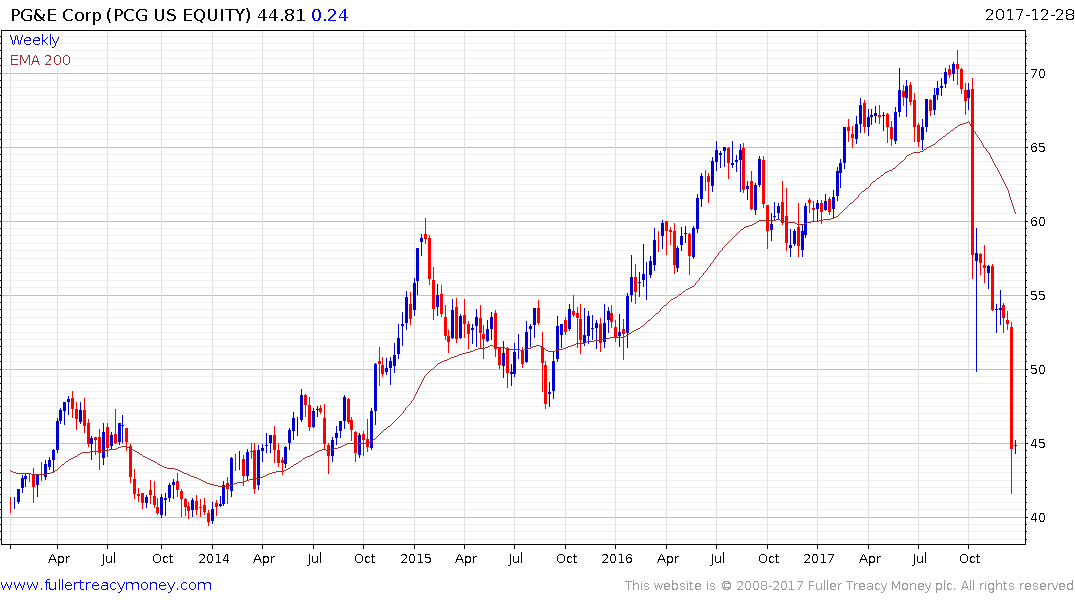
Task: Select the '45' price axis label
Action: pos(1037,444)
